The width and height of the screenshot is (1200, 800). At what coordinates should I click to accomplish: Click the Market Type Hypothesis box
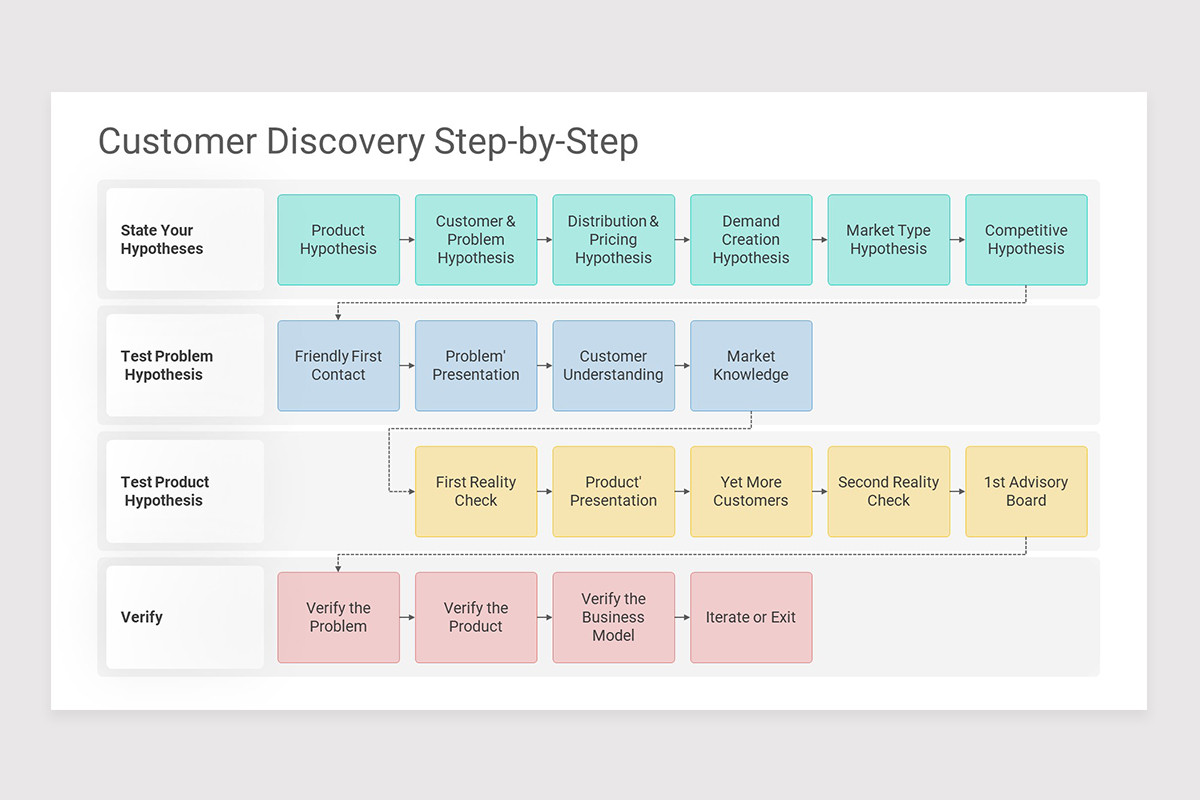pos(888,239)
